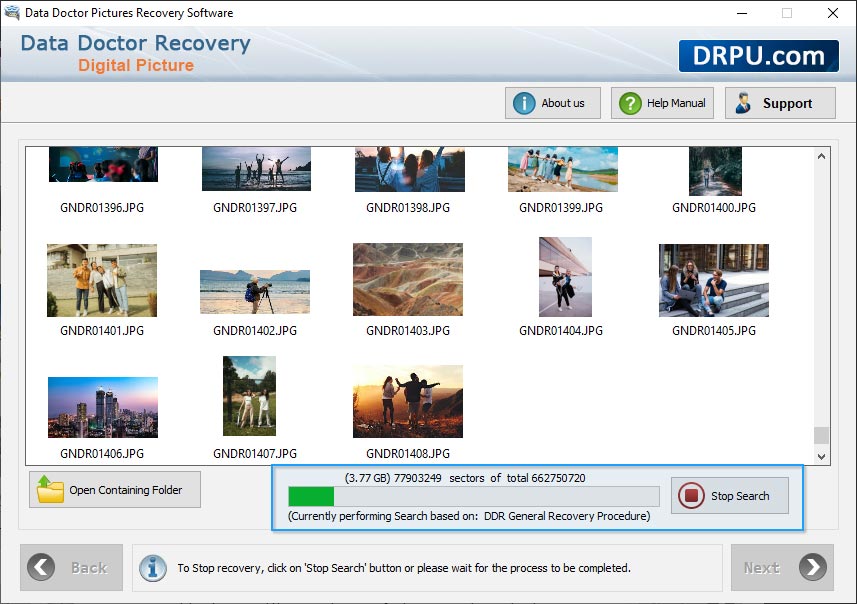Click the Back button label
857x604 pixels.
[x=89, y=568]
